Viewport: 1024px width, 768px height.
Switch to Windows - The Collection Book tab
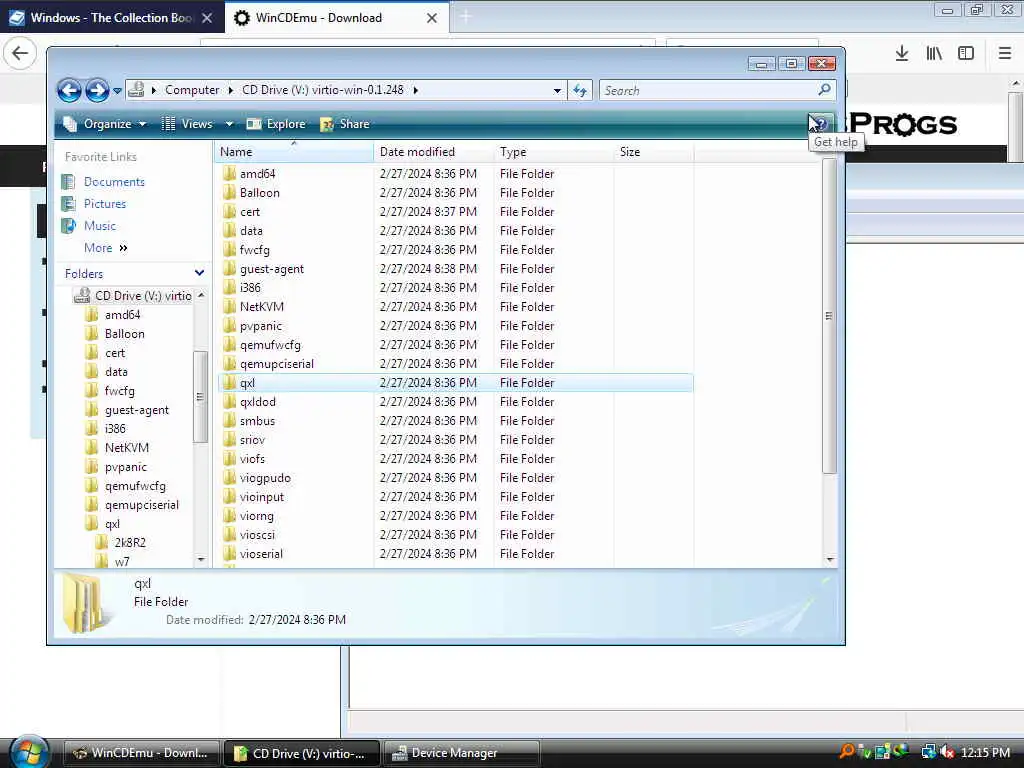coord(111,18)
